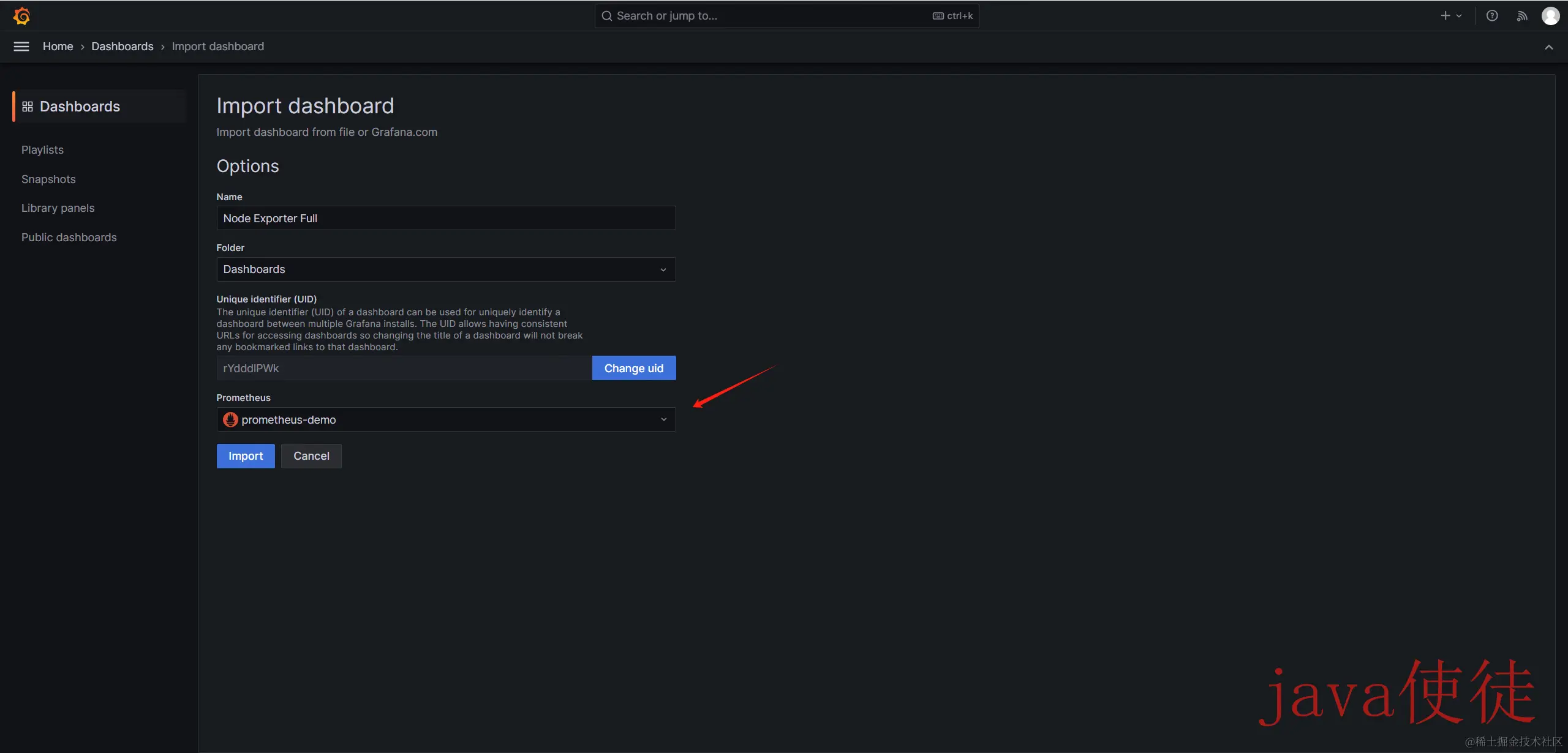Image resolution: width=1568 pixels, height=753 pixels.
Task: Click the Import button
Action: [x=246, y=456]
